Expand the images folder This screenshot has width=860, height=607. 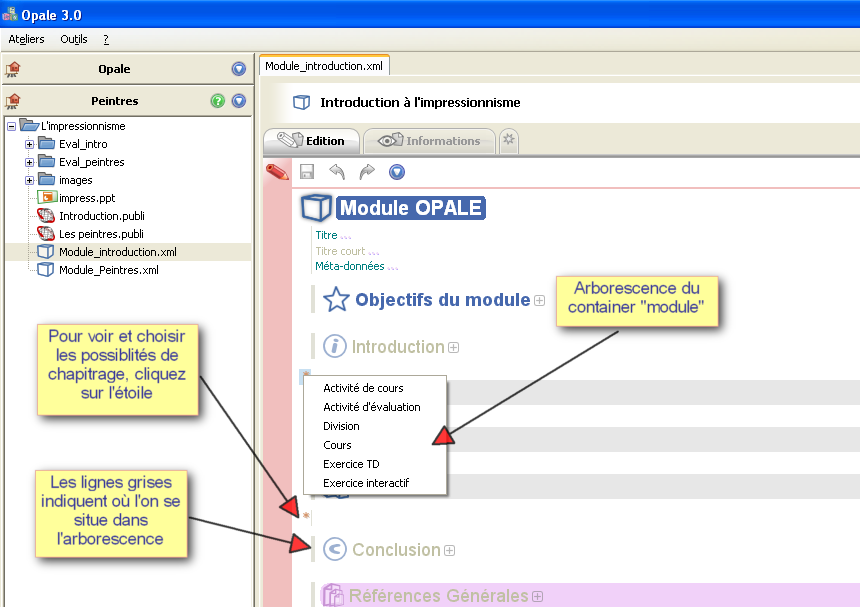tap(30, 180)
